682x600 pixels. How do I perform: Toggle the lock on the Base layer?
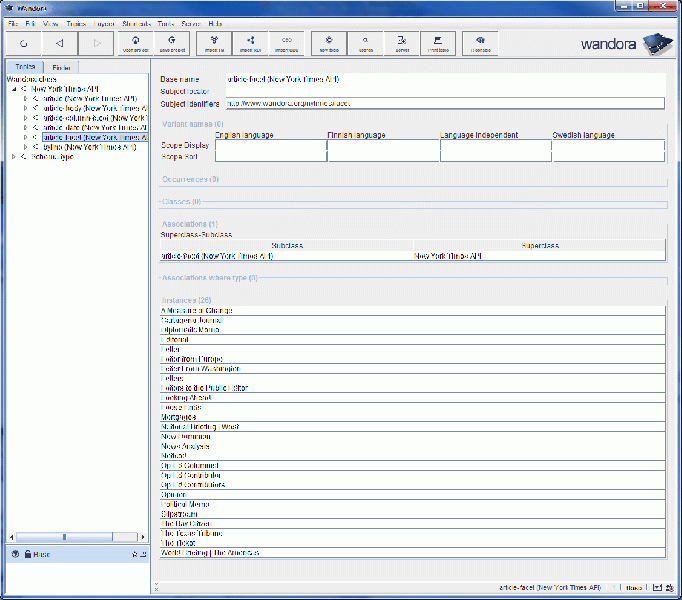click(27, 553)
